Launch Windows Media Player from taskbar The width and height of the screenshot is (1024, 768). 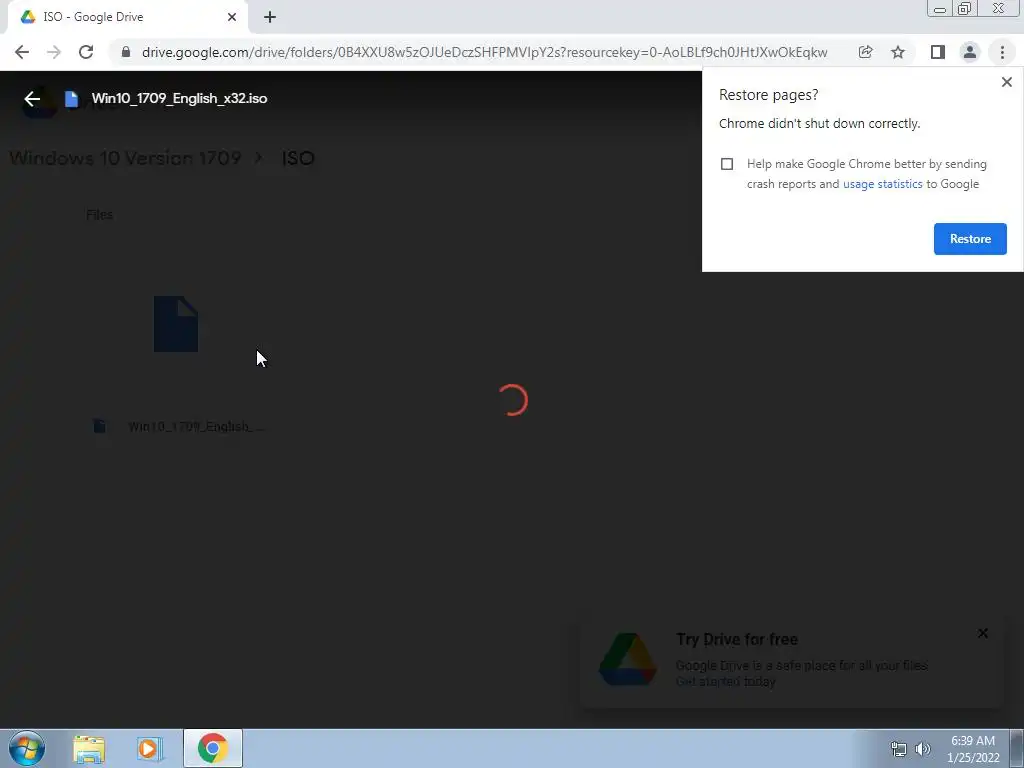tap(150, 749)
